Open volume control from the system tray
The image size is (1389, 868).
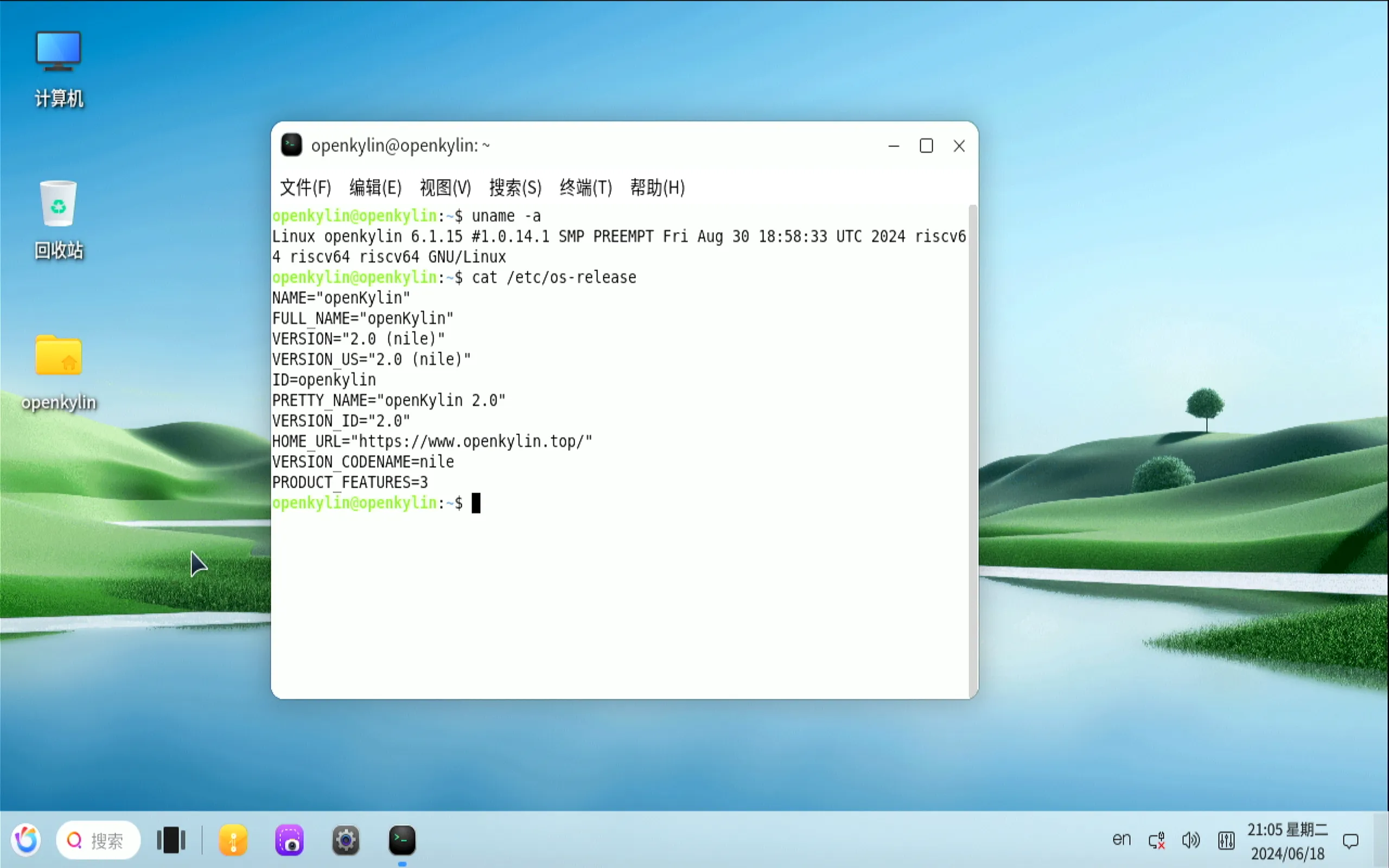pos(1190,840)
